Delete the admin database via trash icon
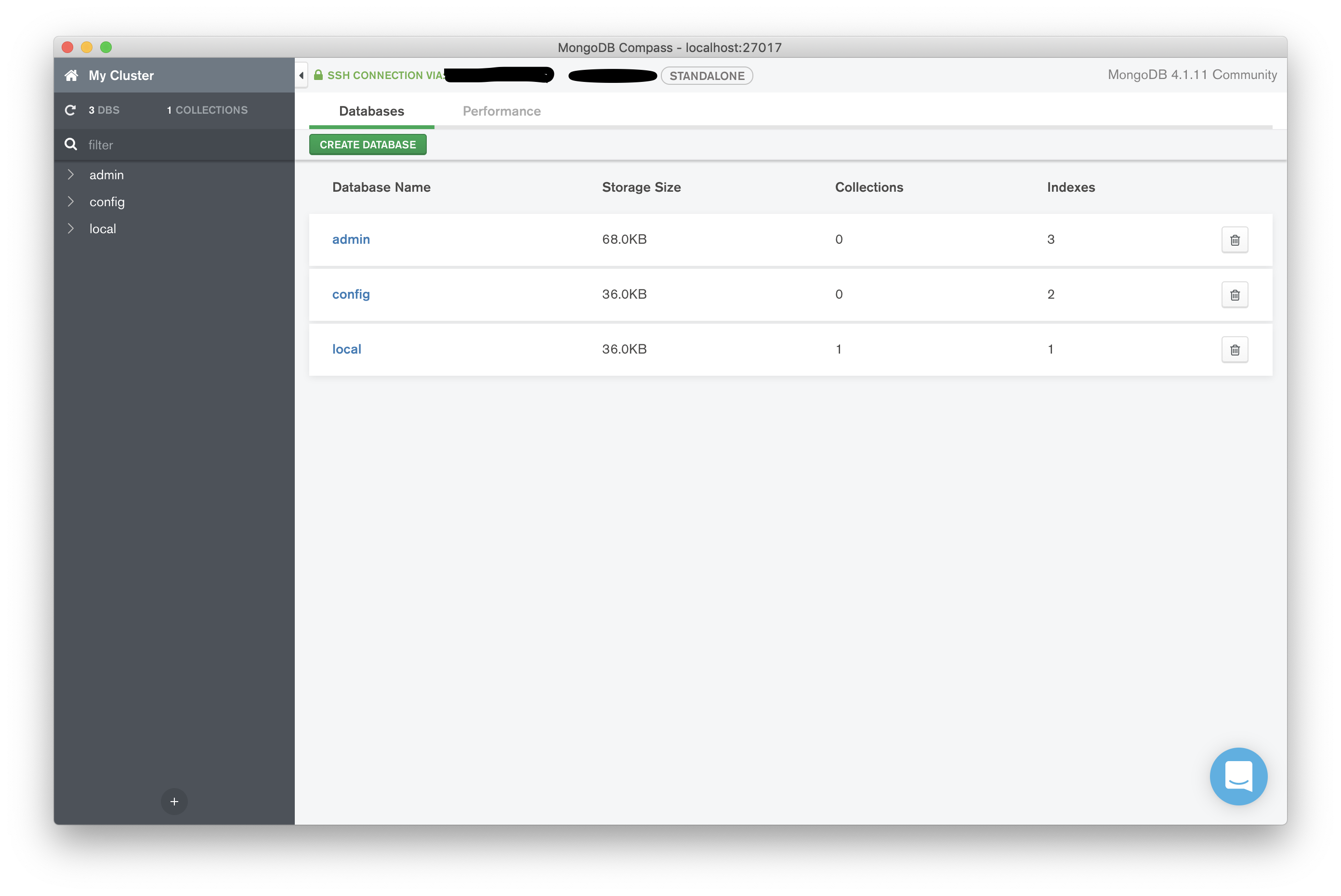This screenshot has height=896, width=1341. [x=1235, y=240]
